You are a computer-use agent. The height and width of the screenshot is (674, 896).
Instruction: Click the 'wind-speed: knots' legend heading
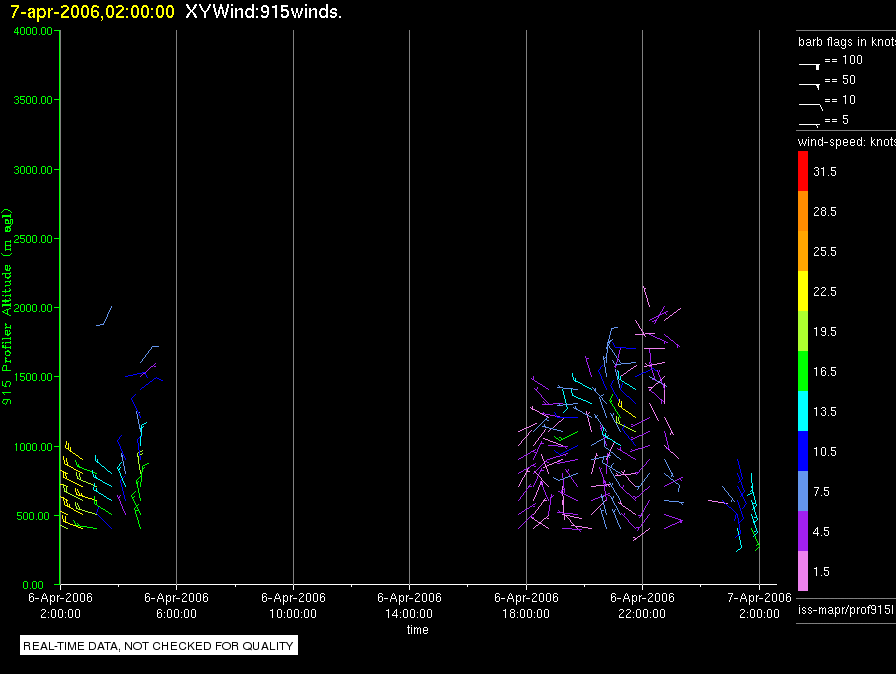click(847, 142)
